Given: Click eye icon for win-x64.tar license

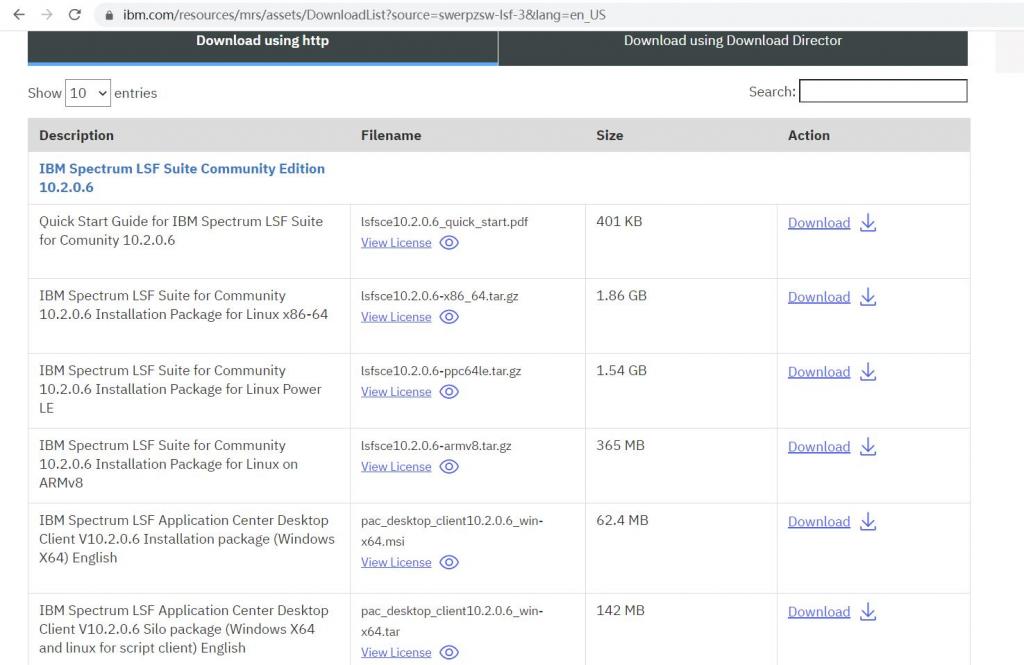Looking at the screenshot, I should point(449,653).
